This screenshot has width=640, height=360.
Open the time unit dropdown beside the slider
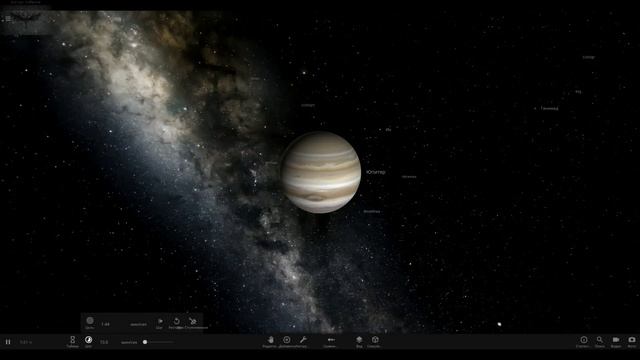(x=129, y=342)
